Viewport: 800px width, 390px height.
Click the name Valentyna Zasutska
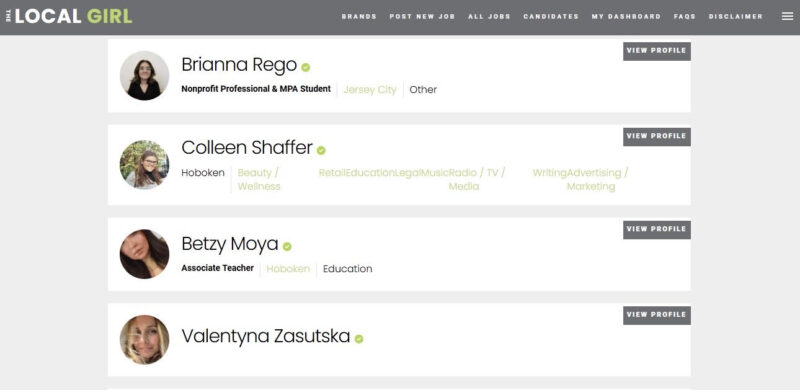coord(266,336)
